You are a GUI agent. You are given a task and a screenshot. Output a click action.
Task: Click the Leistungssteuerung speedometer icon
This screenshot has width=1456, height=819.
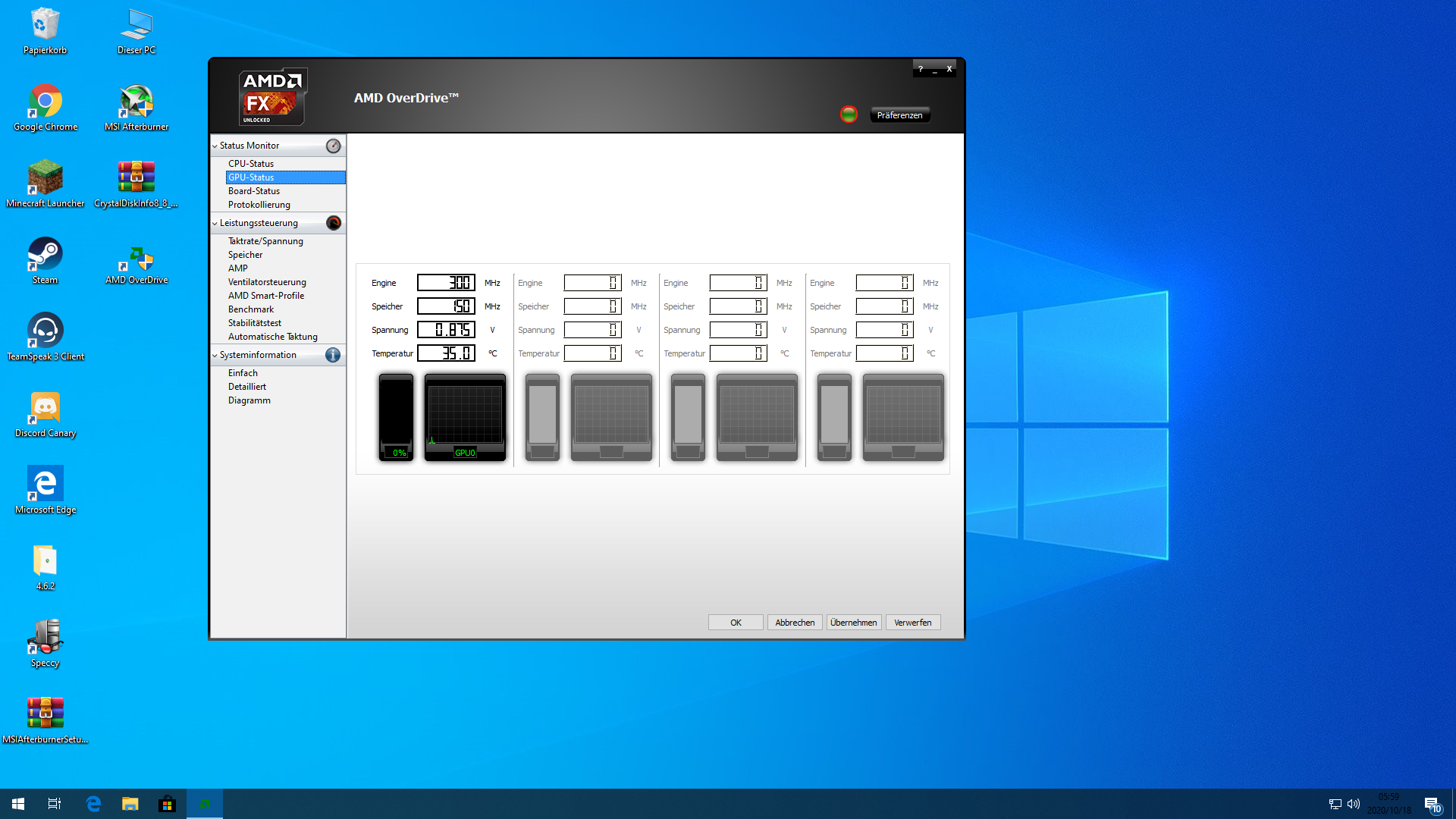click(333, 223)
